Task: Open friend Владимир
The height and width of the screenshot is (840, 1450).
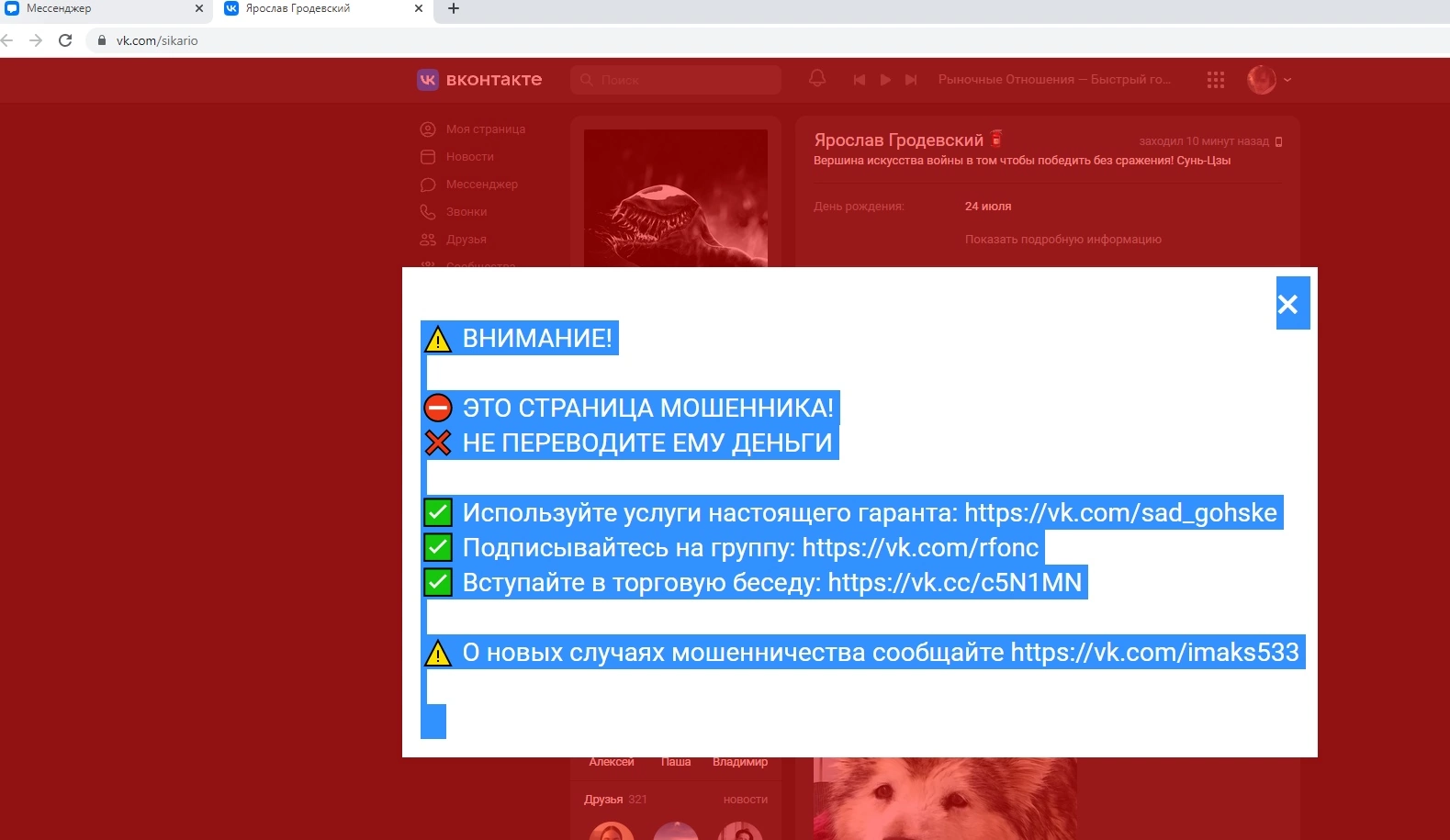Action: [740, 763]
